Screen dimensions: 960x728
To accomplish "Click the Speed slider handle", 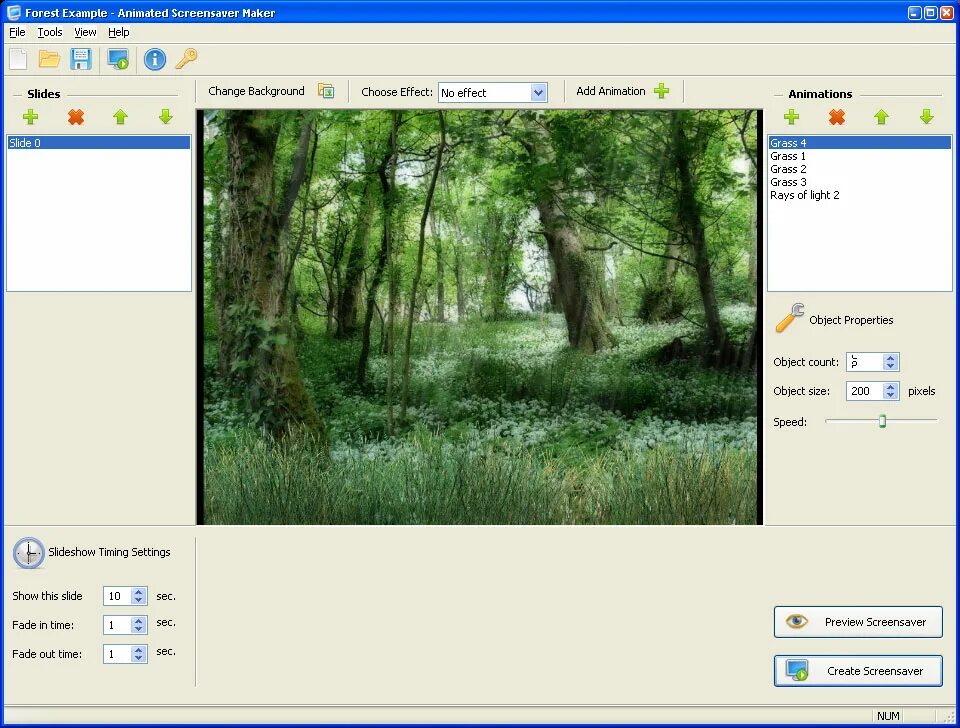I will tap(881, 421).
